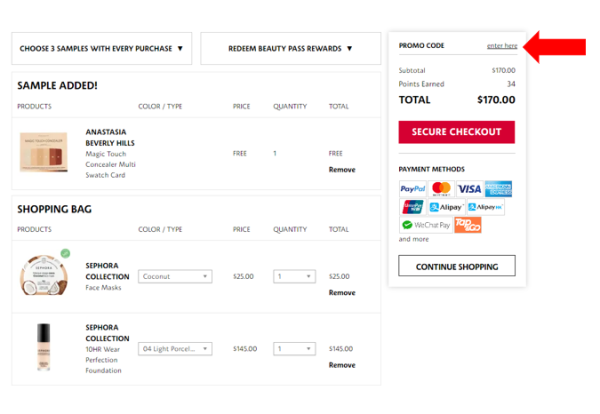
Task: Click the AlipayHK payment icon
Action: (485, 207)
